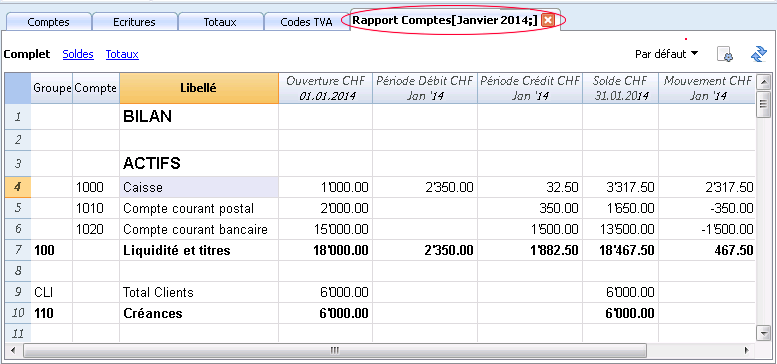Select the 467.50 movement cell
Image resolution: width=777 pixels, height=364 pixels.
coord(707,250)
